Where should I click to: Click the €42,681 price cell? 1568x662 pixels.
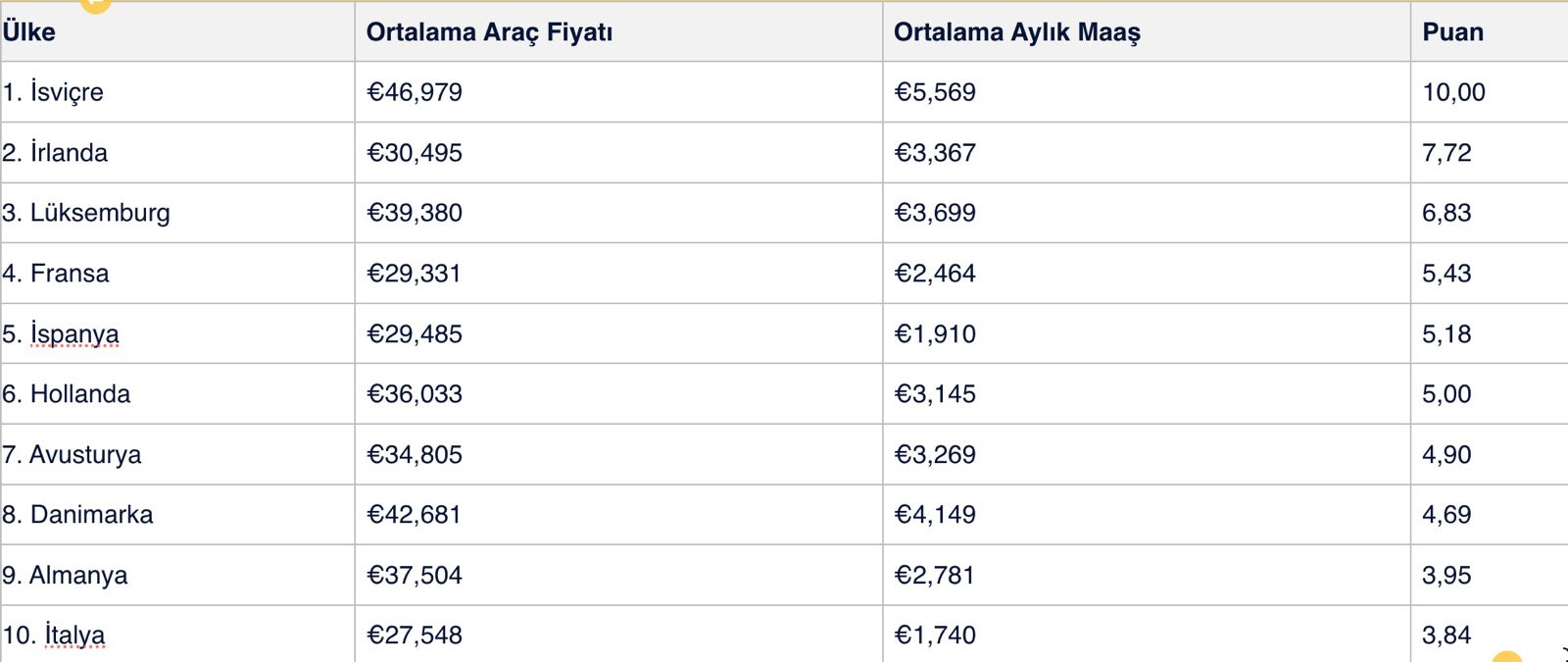(x=618, y=515)
